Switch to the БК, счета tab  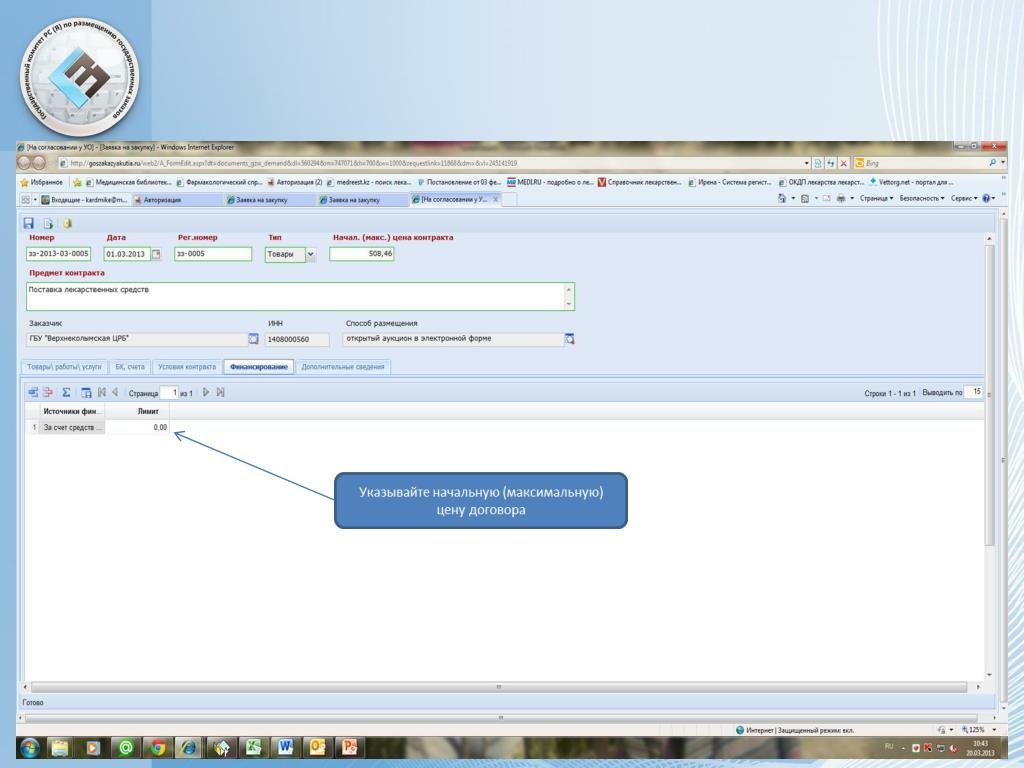[x=130, y=367]
